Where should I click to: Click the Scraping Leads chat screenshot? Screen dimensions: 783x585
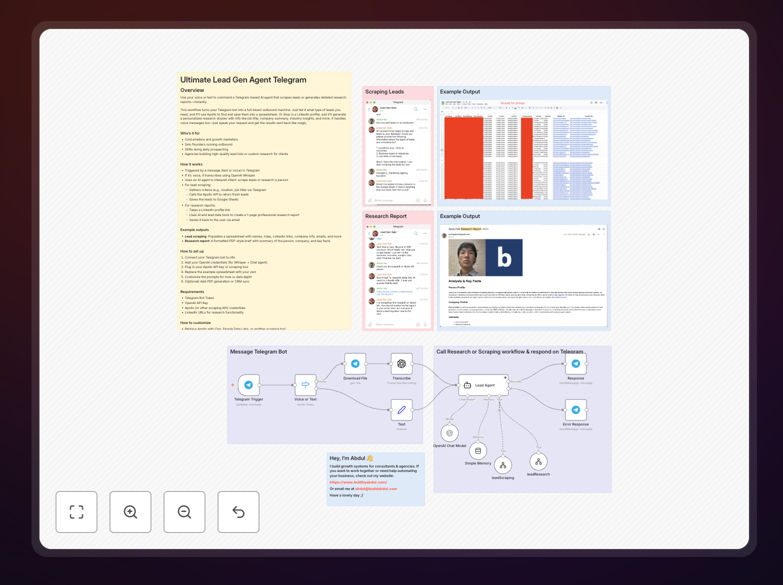397,151
